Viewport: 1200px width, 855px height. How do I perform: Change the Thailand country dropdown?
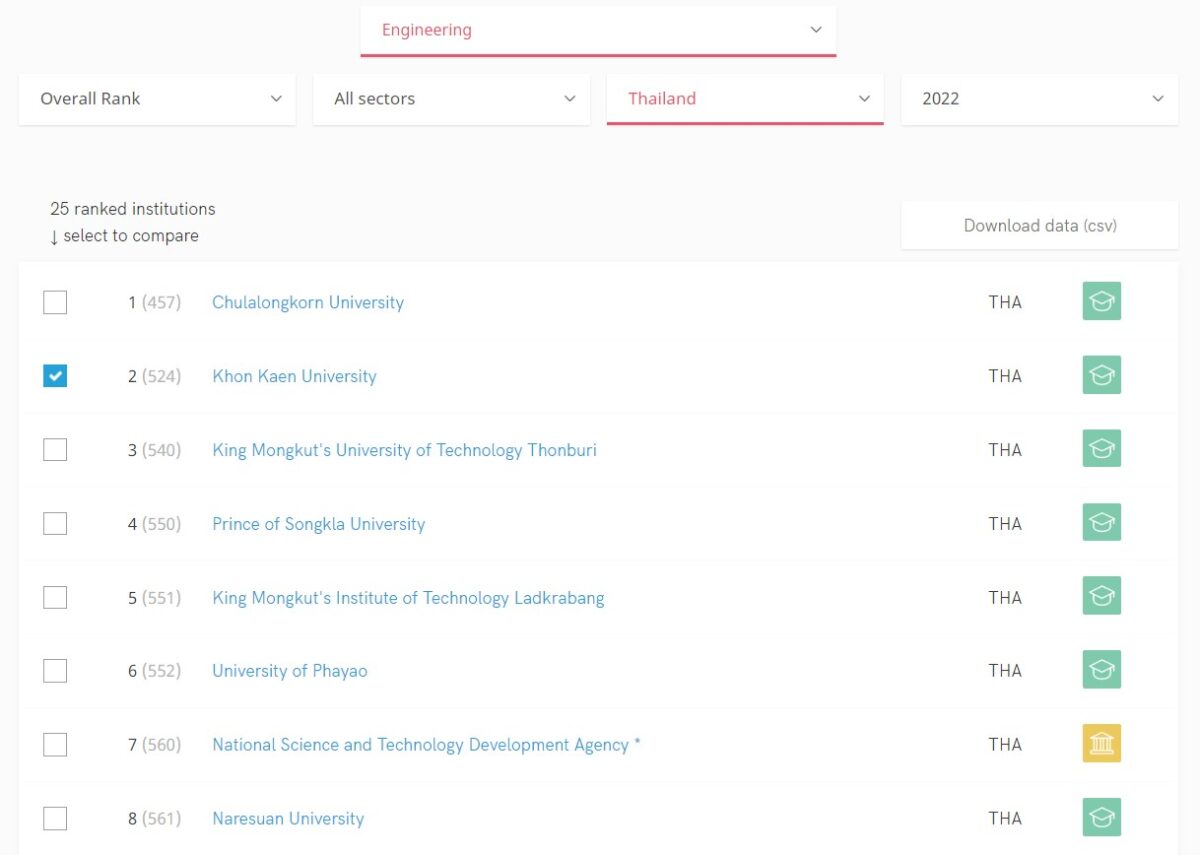coord(745,99)
